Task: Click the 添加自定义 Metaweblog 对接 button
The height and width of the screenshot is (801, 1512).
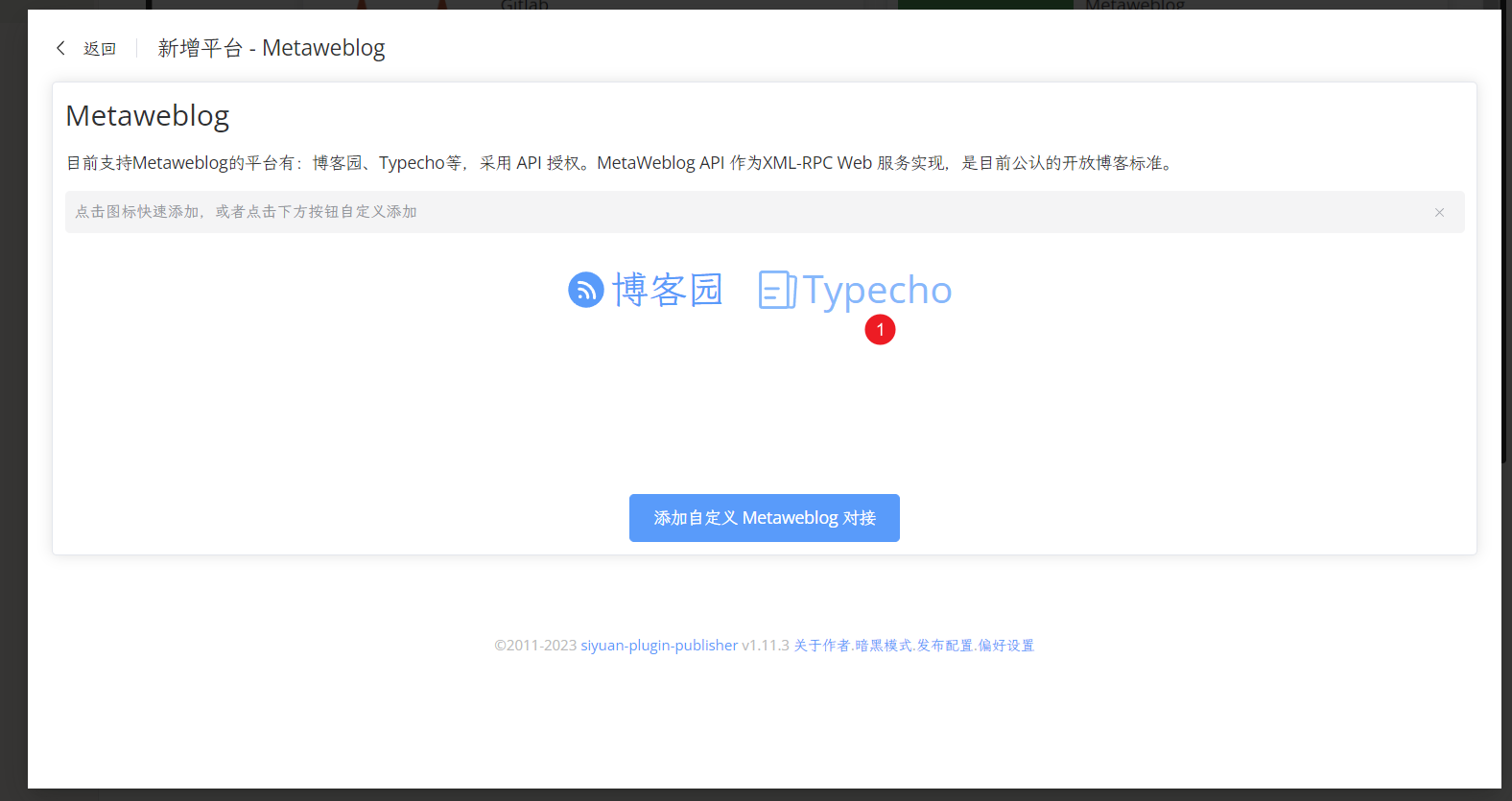Action: click(765, 518)
